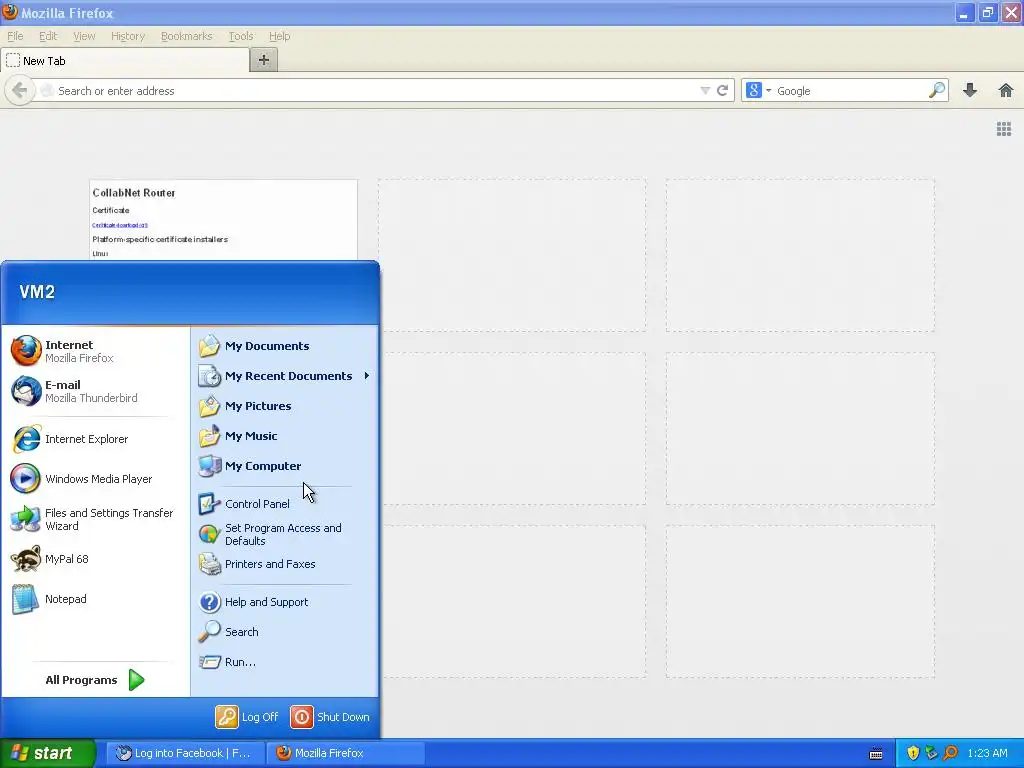The image size is (1024, 768).
Task: Open Internet Explorer from start menu
Action: (x=95, y=439)
